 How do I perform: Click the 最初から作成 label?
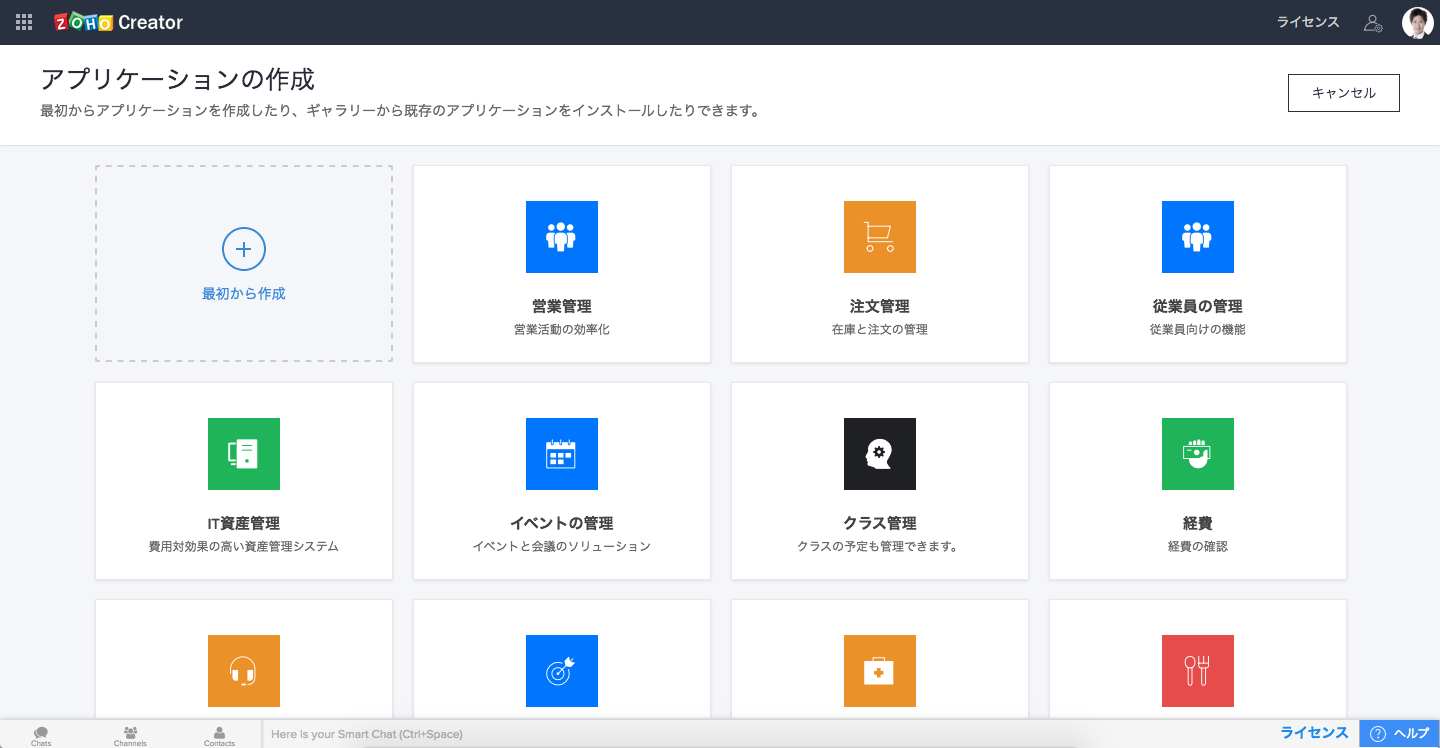point(244,294)
